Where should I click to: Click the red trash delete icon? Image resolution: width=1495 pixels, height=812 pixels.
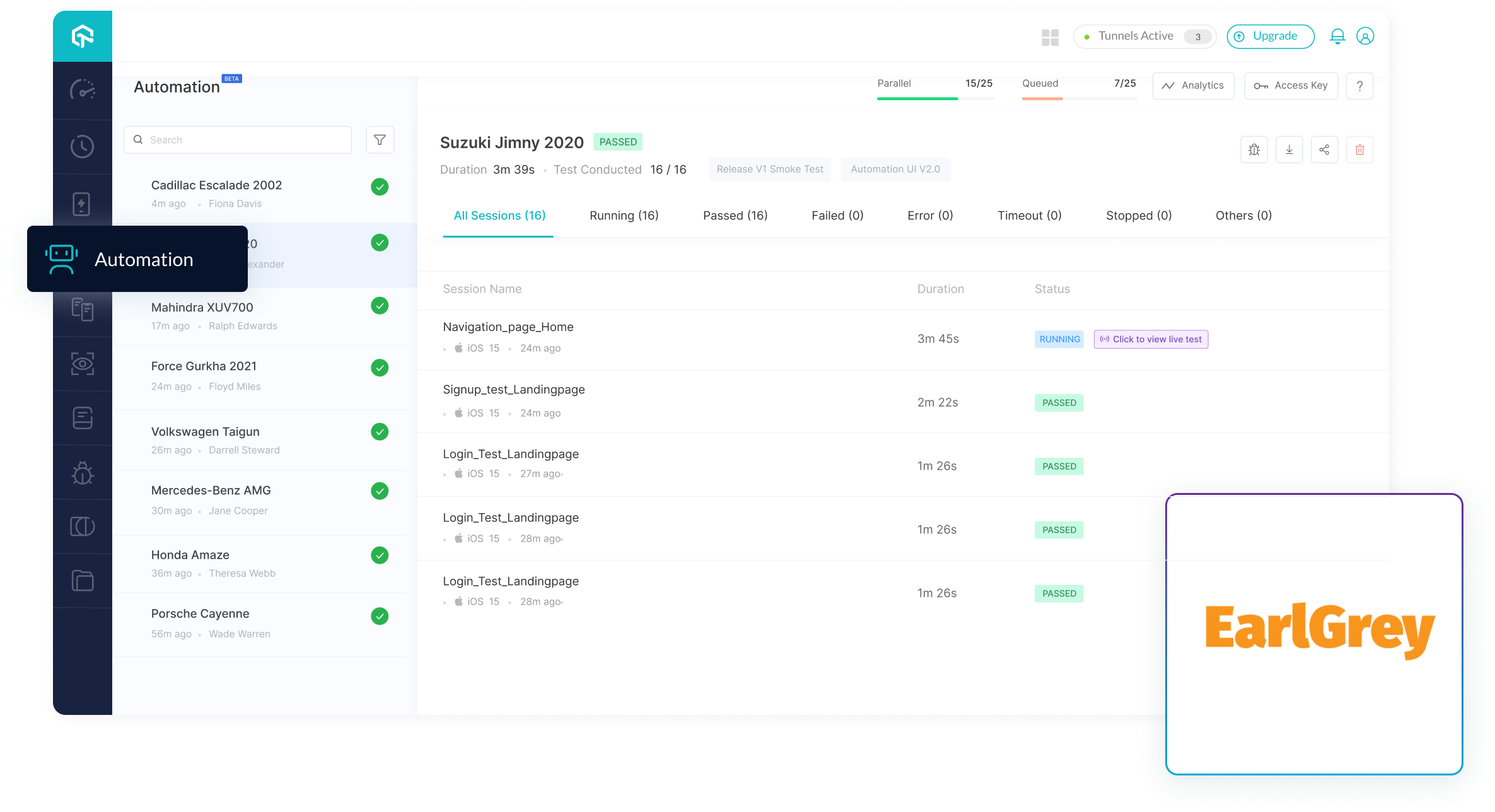1359,150
